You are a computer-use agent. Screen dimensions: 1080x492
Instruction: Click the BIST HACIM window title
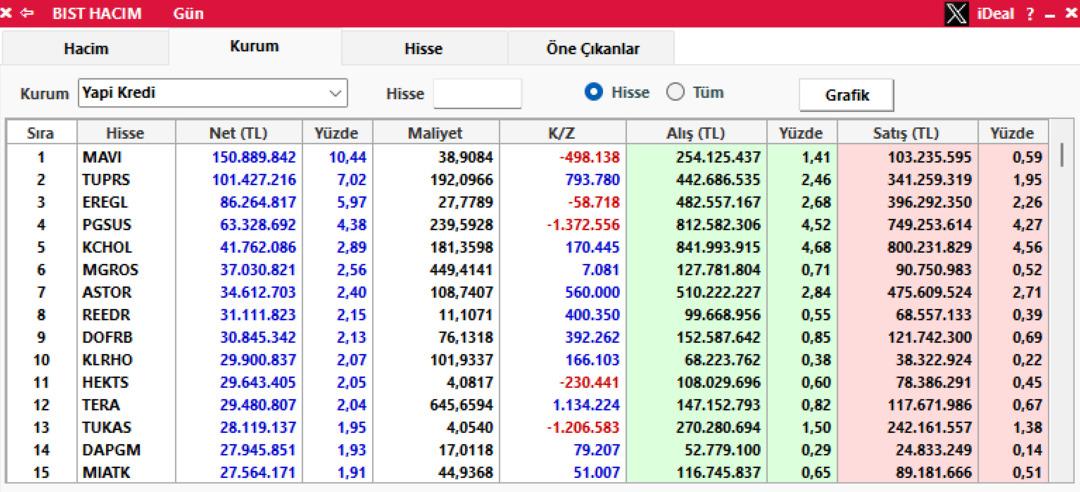tap(96, 13)
